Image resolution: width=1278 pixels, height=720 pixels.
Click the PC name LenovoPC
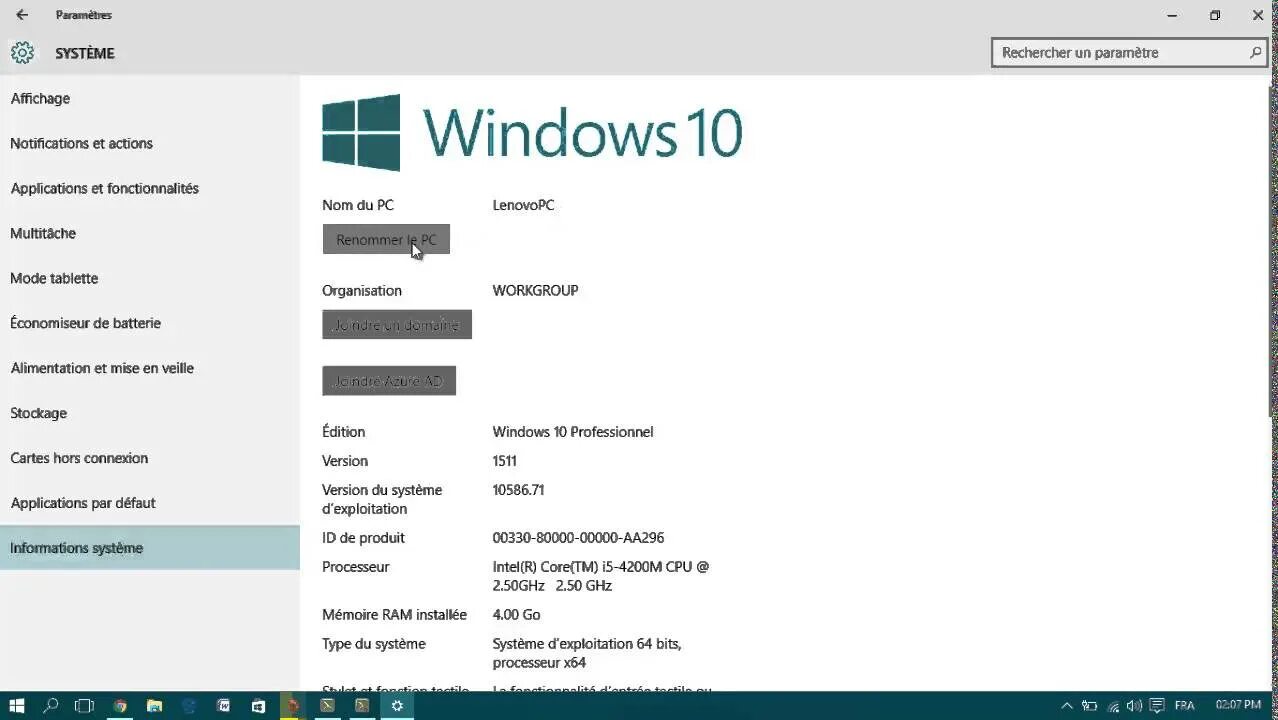(523, 205)
